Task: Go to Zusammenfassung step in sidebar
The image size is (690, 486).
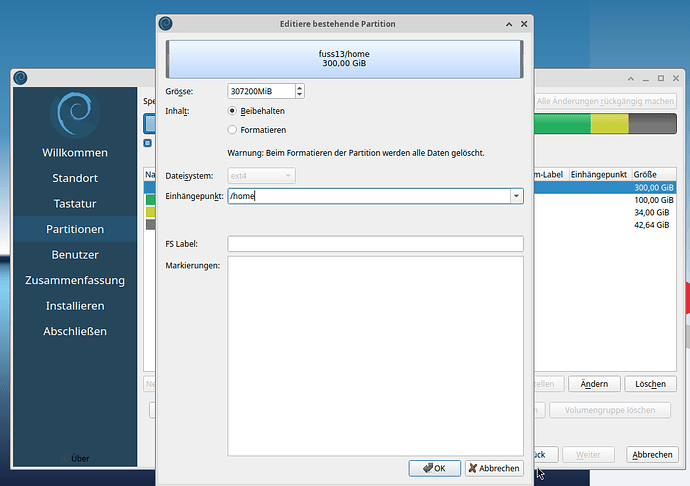Action: (x=75, y=280)
